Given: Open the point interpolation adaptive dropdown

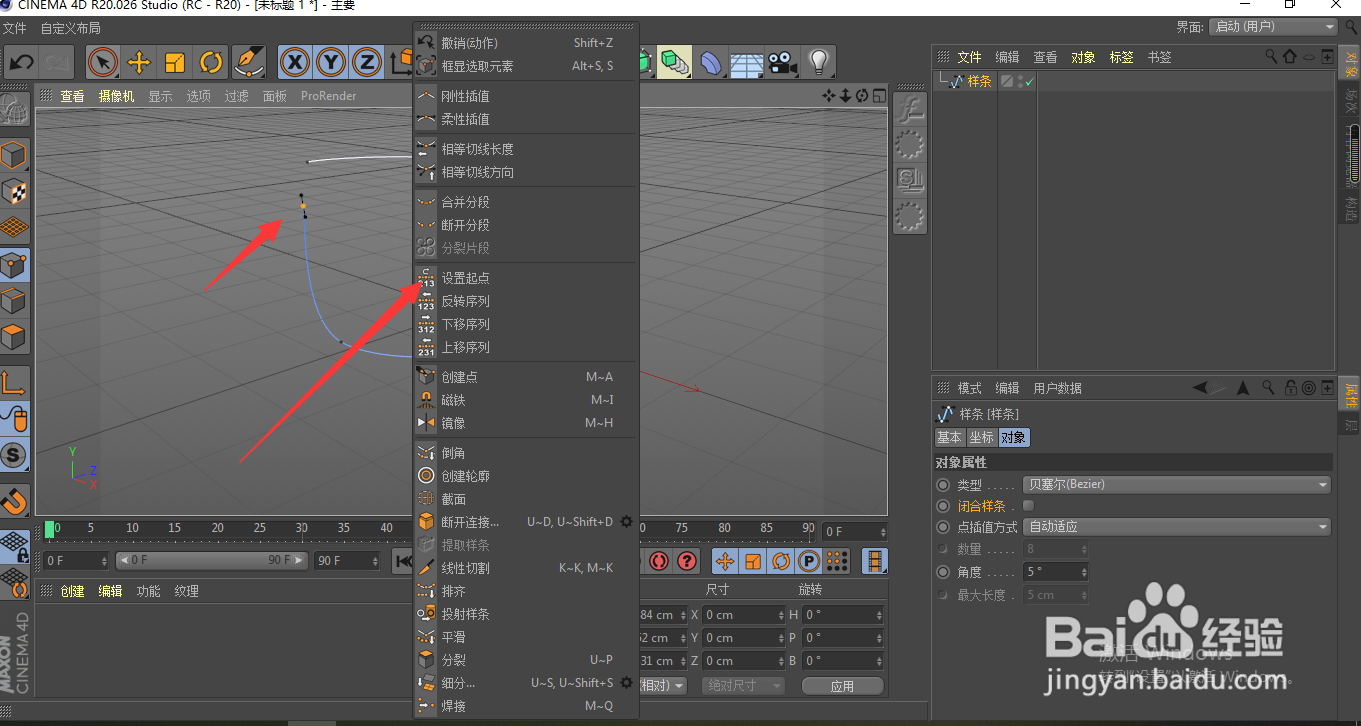Looking at the screenshot, I should point(1177,527).
